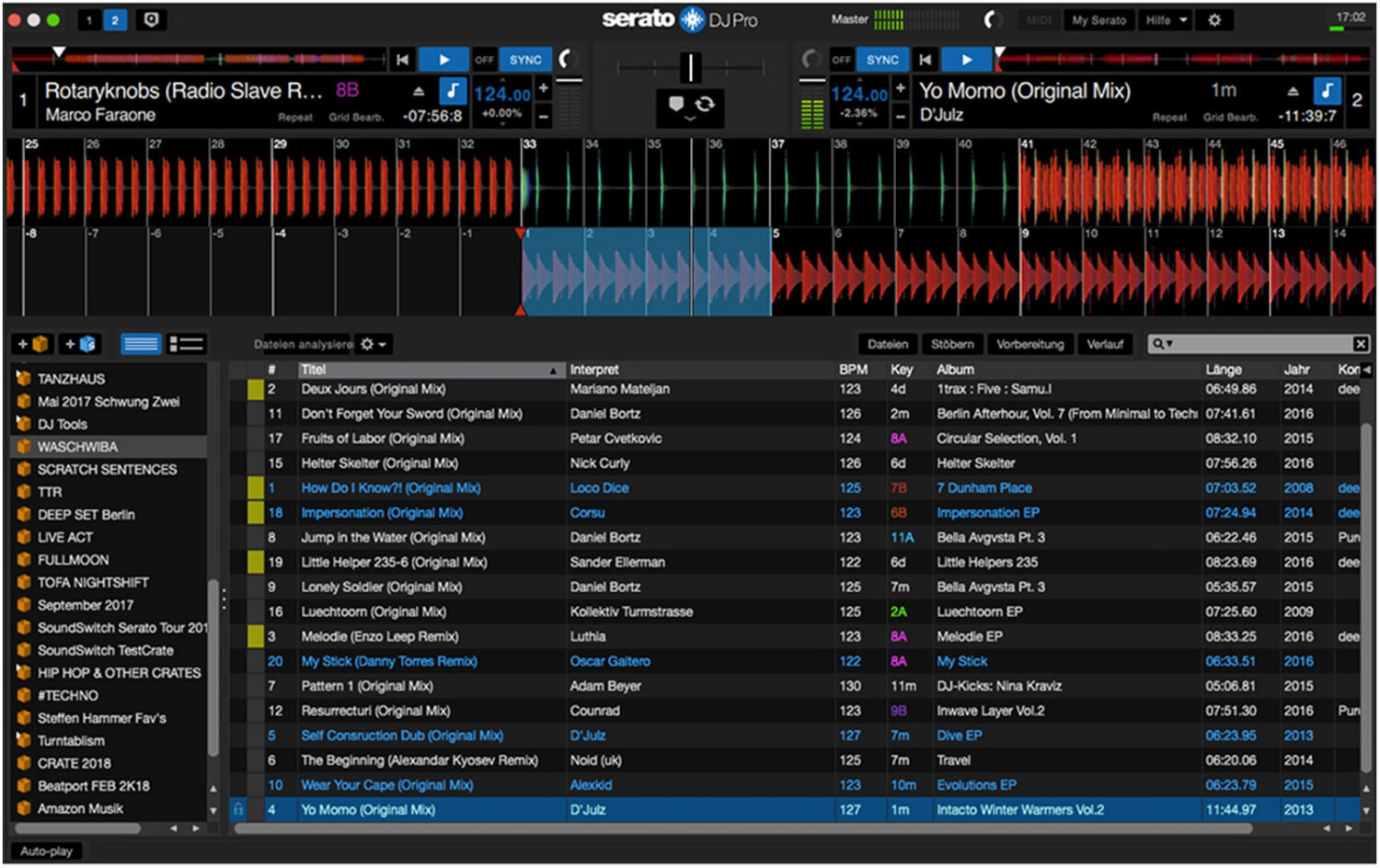
Task: Open My Serato
Action: point(1098,19)
